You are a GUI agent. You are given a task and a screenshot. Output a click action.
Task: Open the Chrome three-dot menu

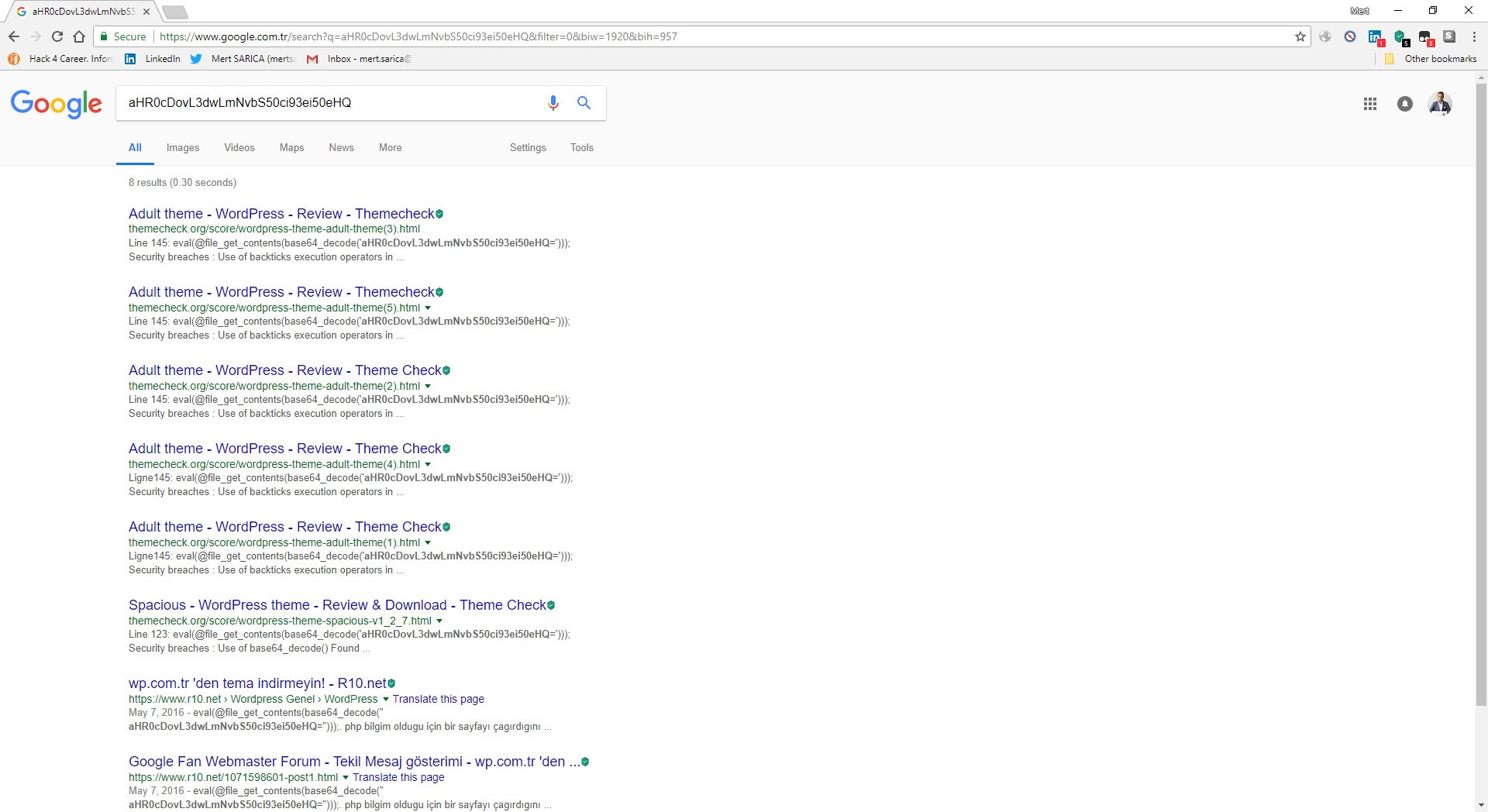[x=1474, y=36]
